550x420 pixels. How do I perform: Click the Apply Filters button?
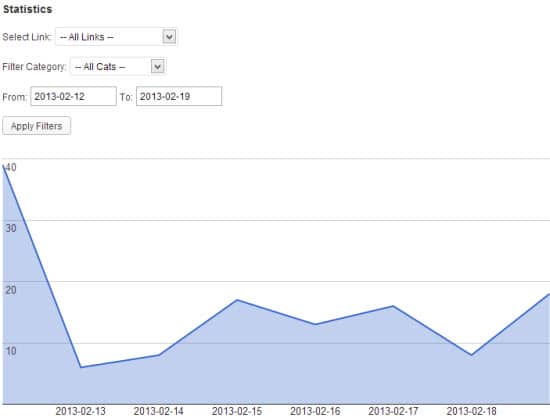[36, 126]
